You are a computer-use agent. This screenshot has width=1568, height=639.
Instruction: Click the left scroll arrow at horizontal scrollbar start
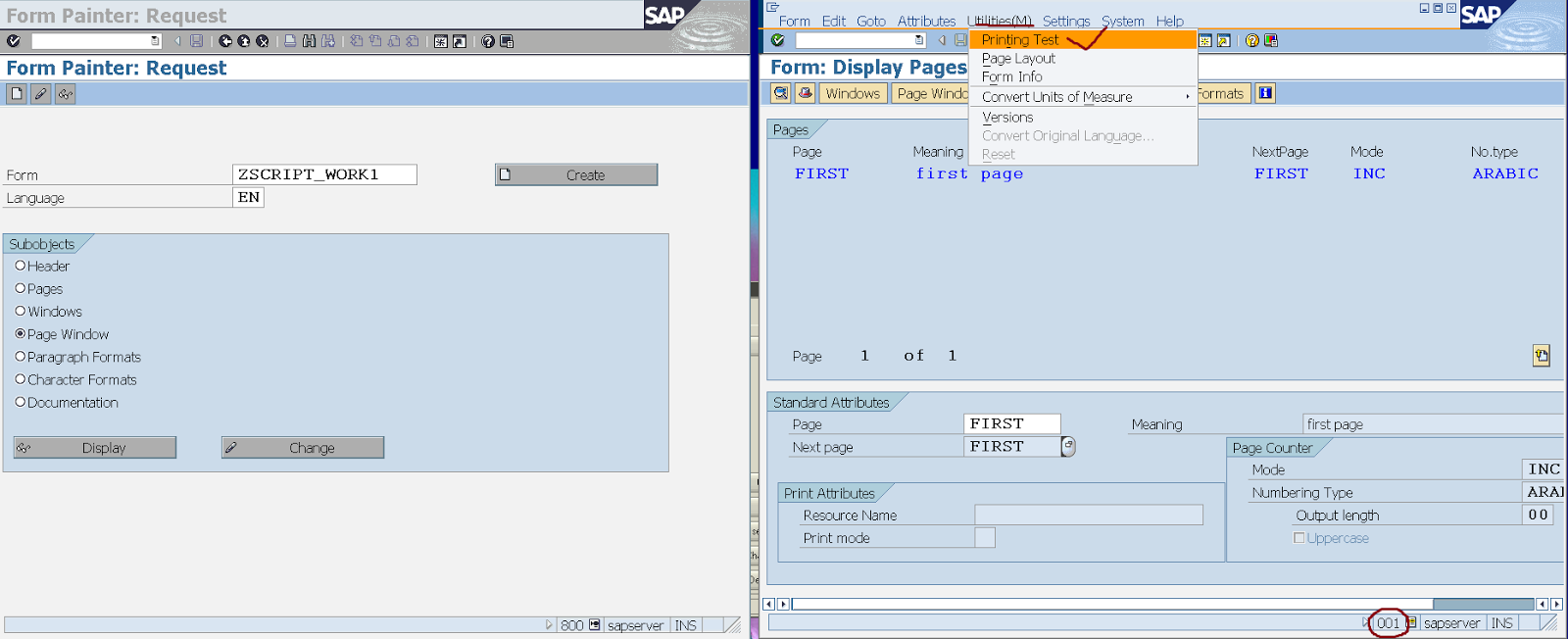point(768,604)
